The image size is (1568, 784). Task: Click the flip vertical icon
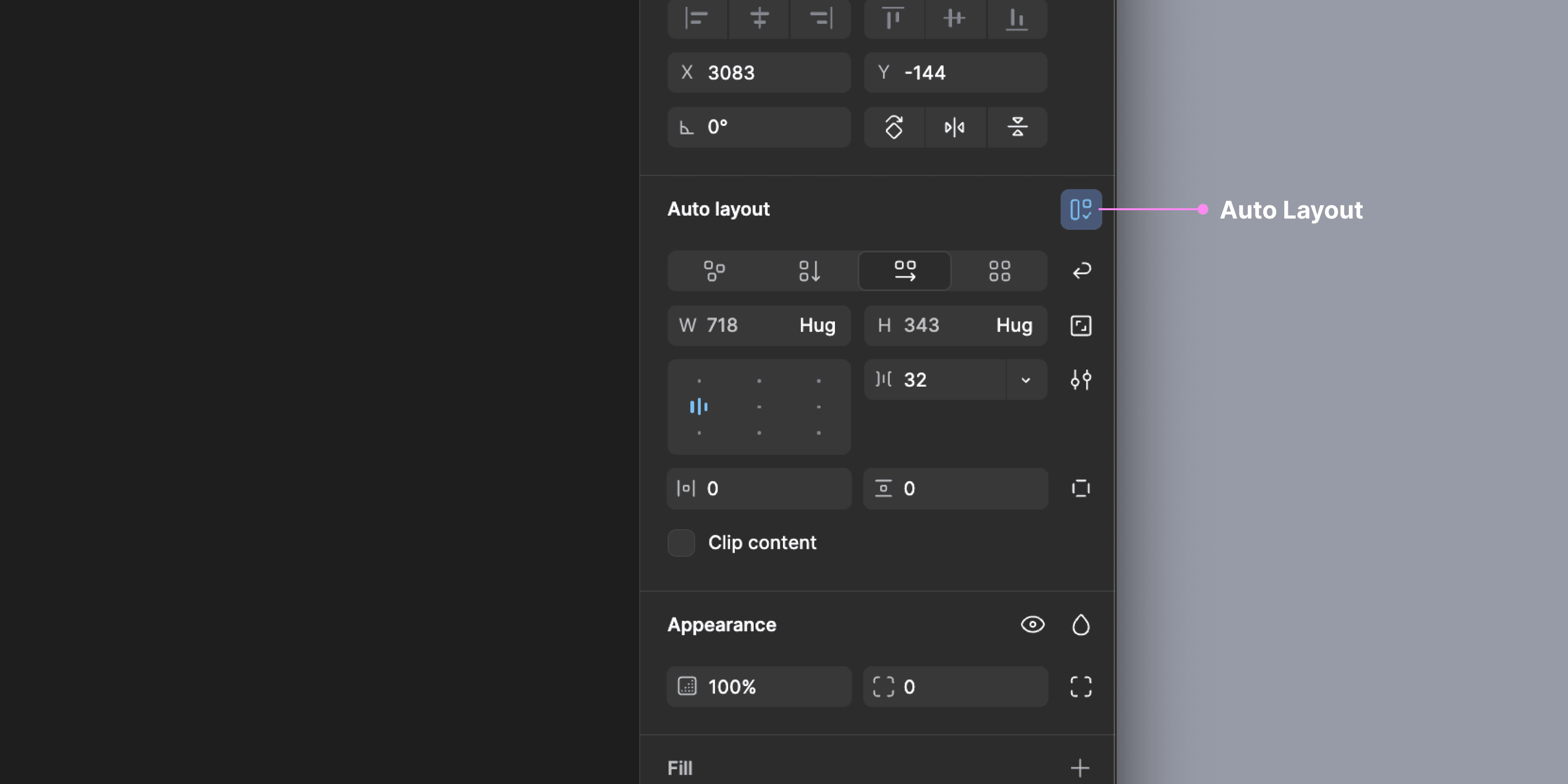1017,127
